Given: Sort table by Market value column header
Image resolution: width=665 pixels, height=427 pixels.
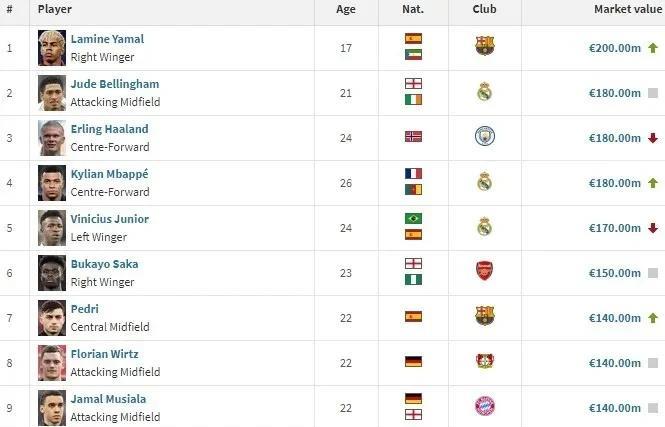Looking at the screenshot, I should click(628, 9).
